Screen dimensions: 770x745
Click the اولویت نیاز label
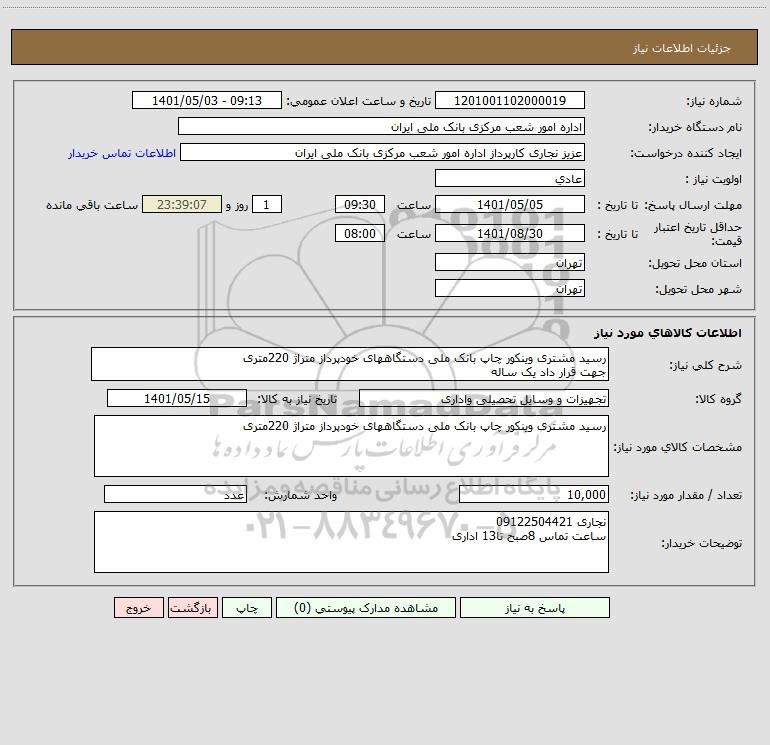coord(714,179)
